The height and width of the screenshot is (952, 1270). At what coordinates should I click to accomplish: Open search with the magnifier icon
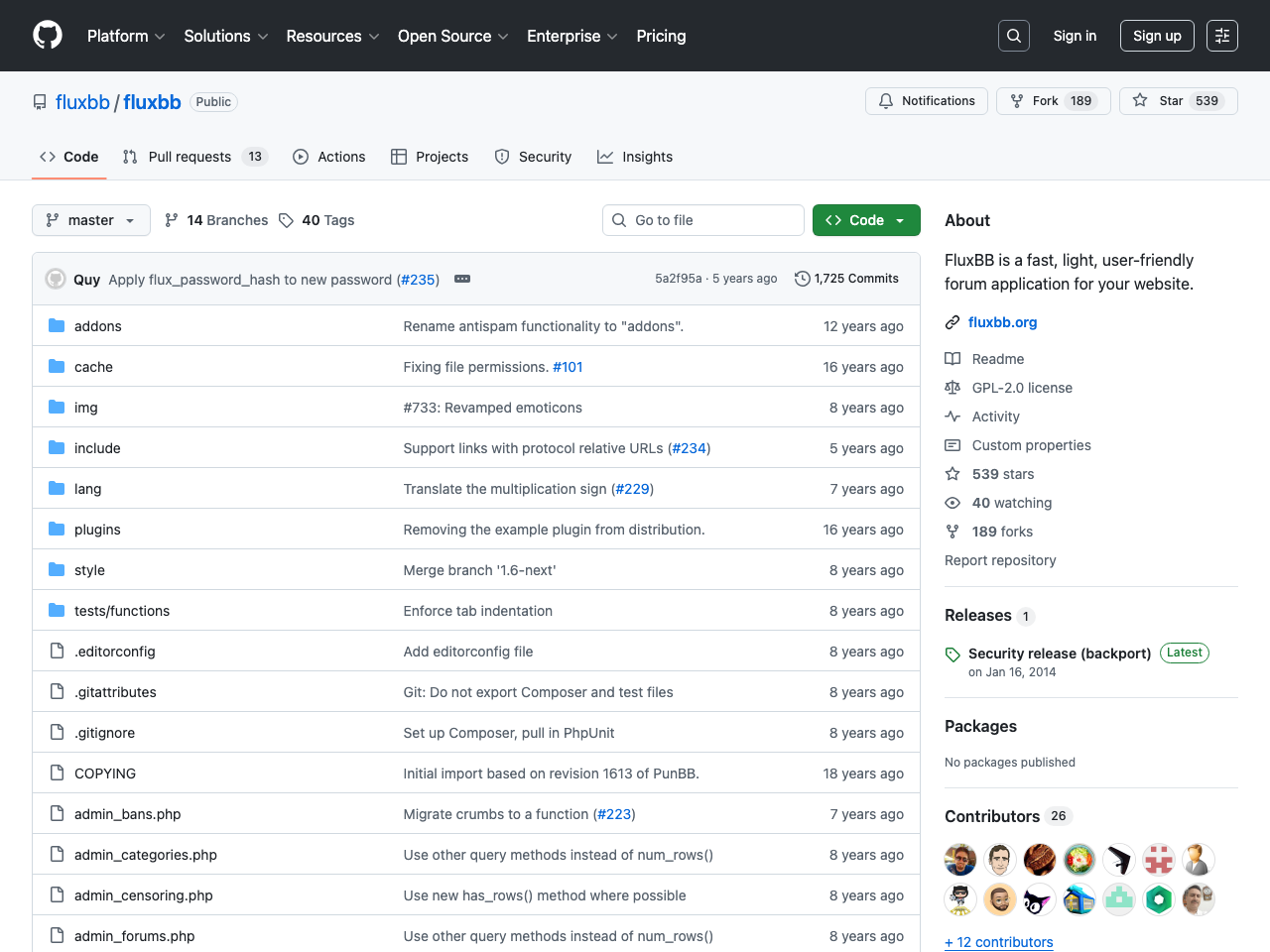(1013, 36)
